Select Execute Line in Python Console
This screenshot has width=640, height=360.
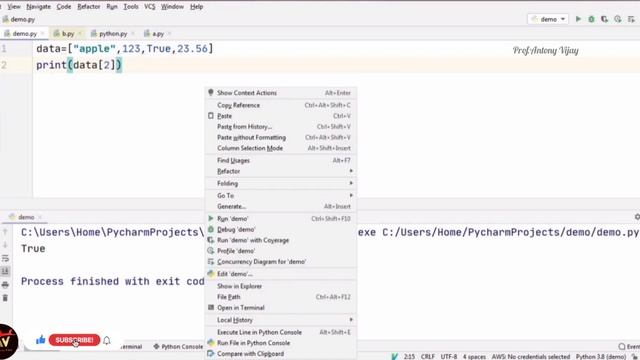point(280,332)
